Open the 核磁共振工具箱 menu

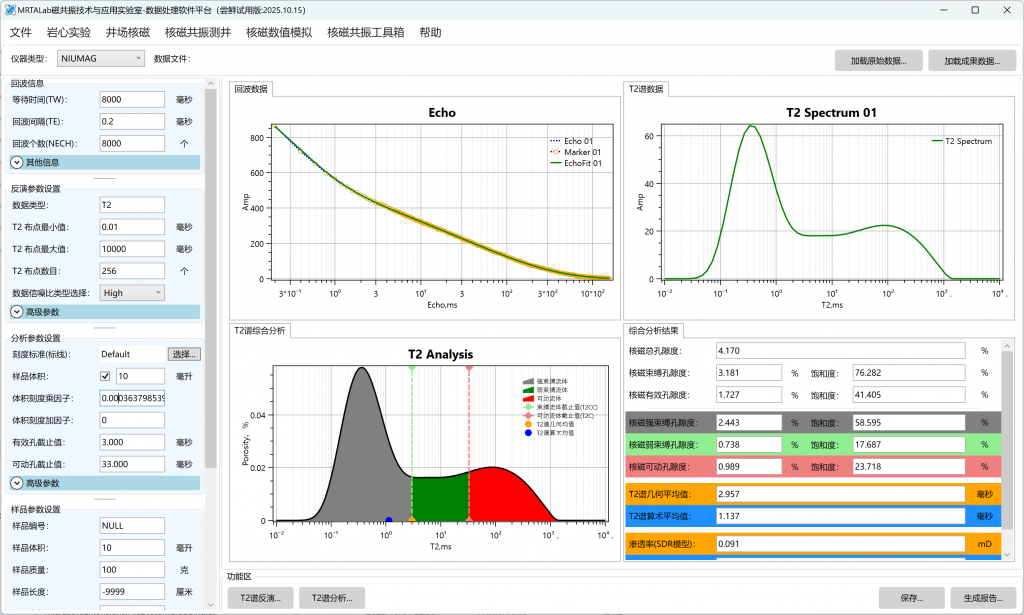coord(365,32)
